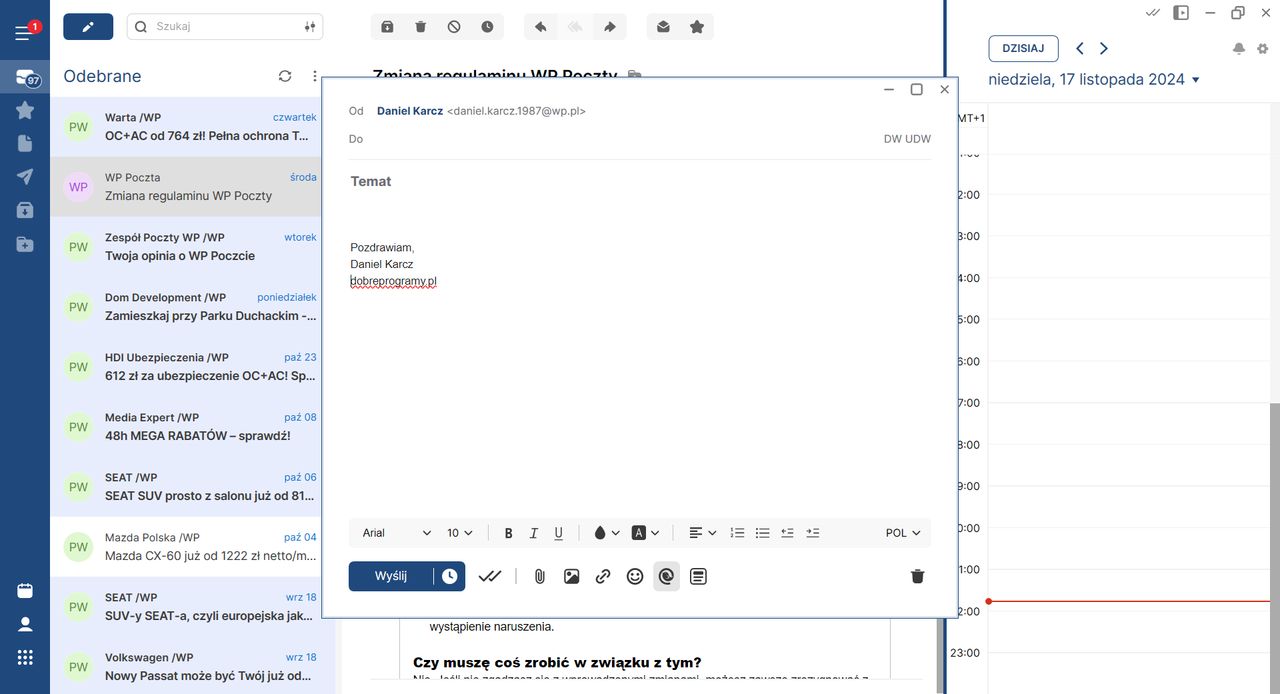Click DW UDW to add copy recipients
Screen dimensions: 1280x694
click(x=907, y=139)
